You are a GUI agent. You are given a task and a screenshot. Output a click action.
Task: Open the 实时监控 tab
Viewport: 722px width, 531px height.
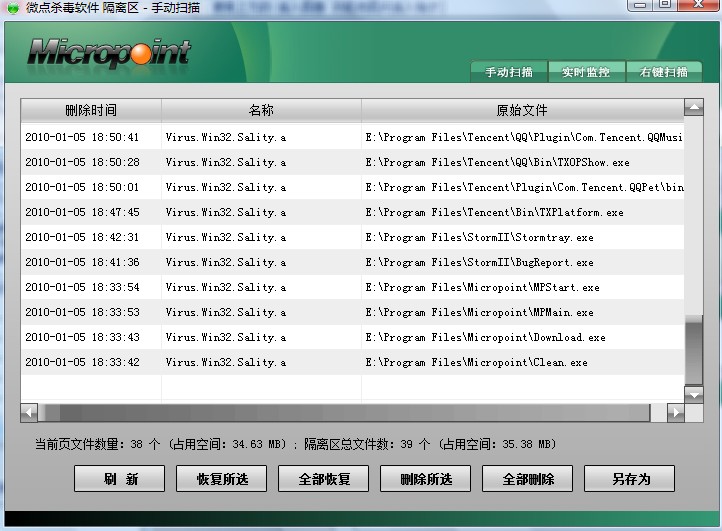click(586, 72)
